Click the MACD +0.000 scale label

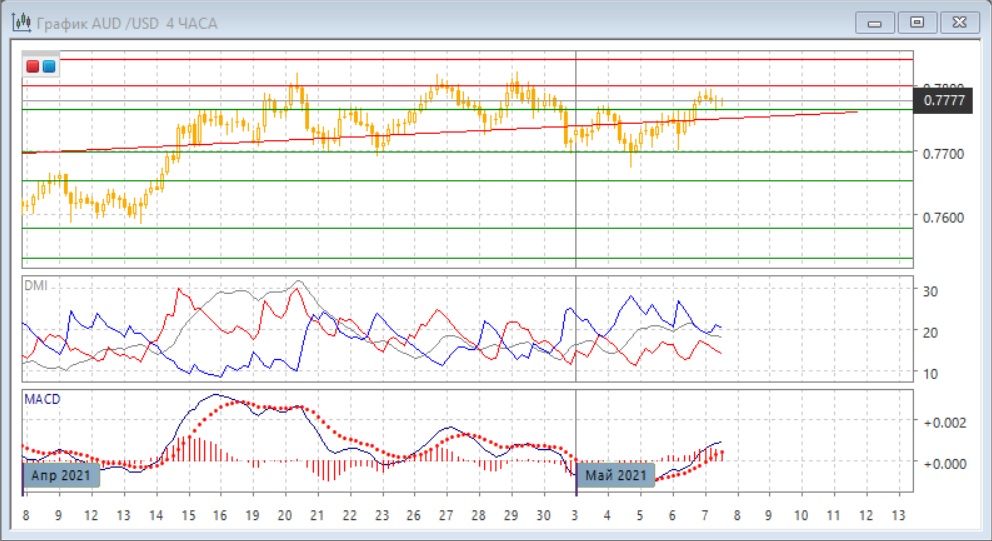pyautogui.click(x=945, y=464)
